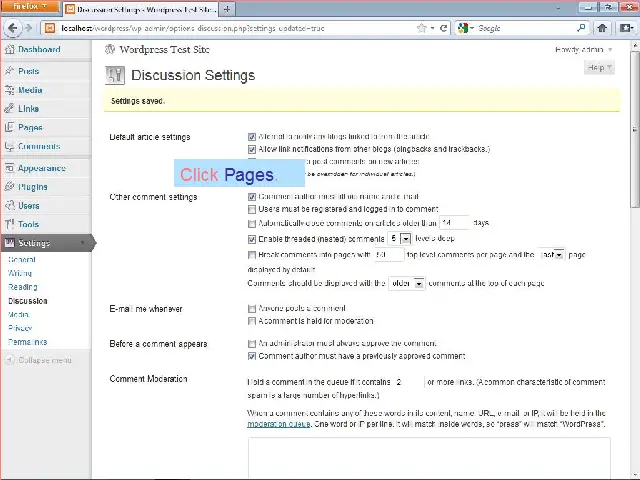
Task: Toggle the Settings menu arrow in sidebar
Action: point(82,243)
